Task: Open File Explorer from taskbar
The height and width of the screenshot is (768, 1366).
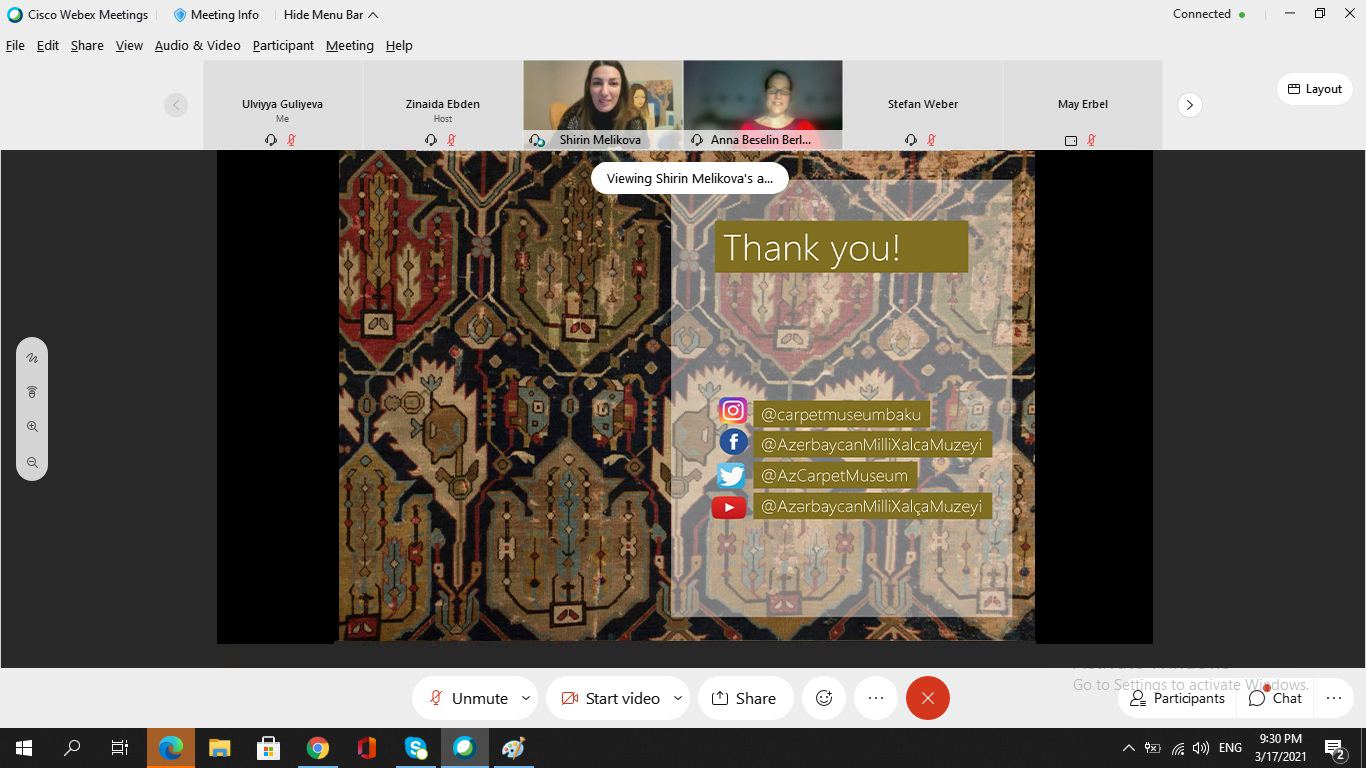Action: point(219,748)
